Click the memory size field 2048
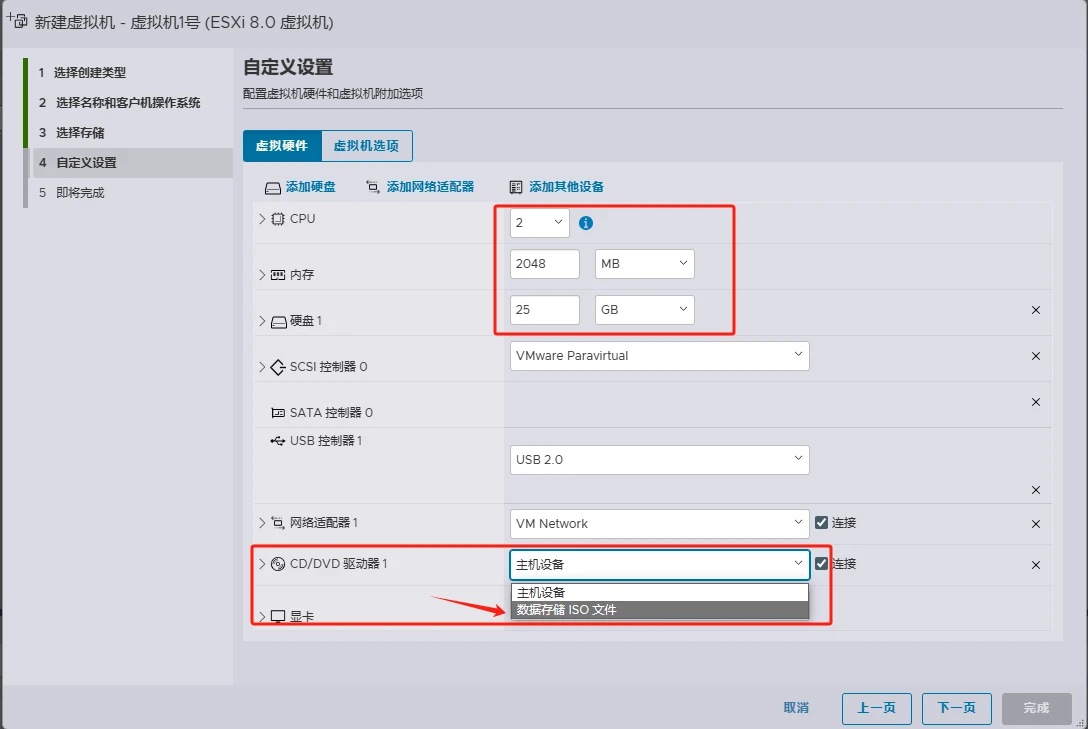The height and width of the screenshot is (729, 1088). pos(545,264)
